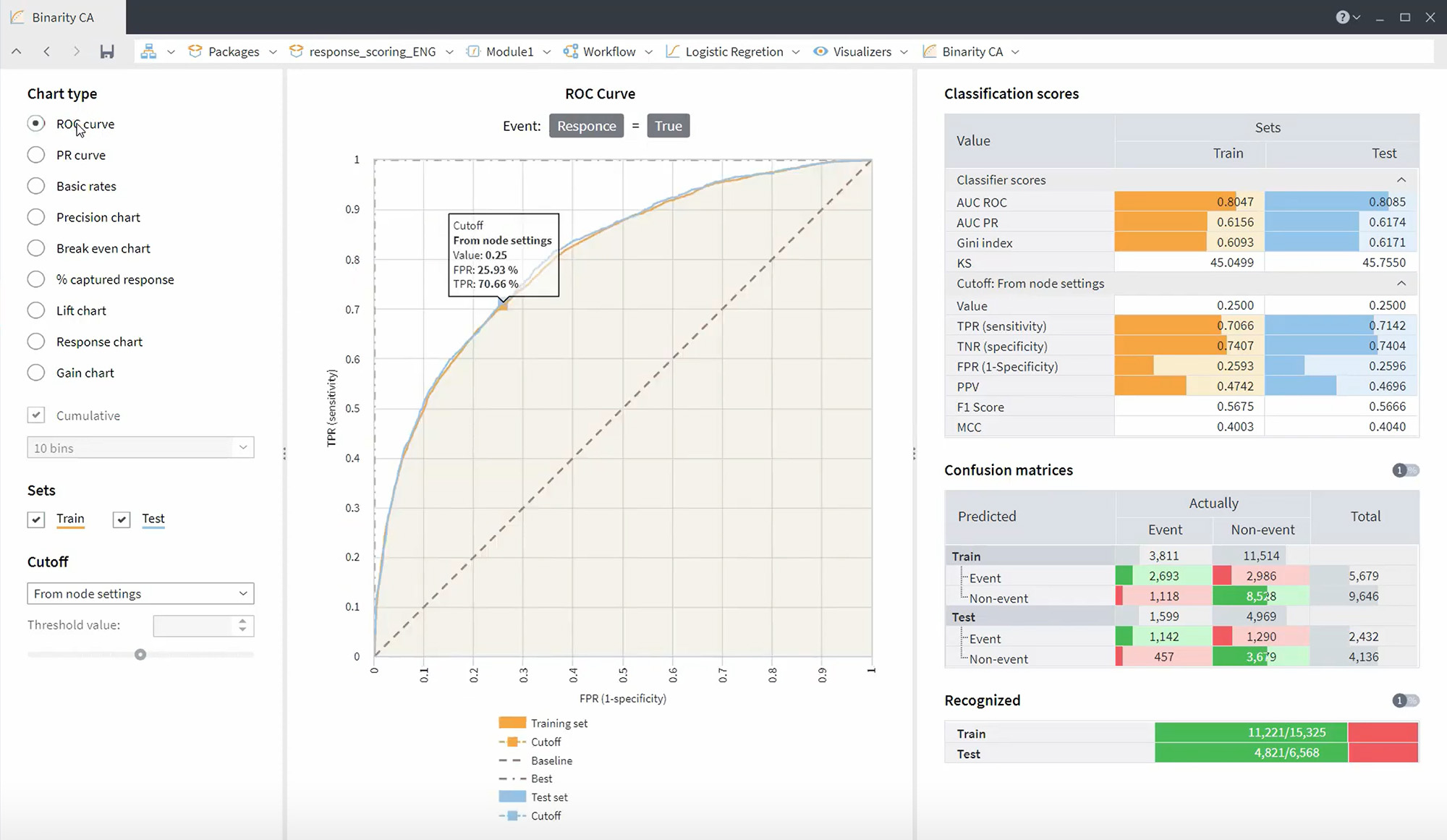The height and width of the screenshot is (840, 1447).
Task: Click the hierarchy tree icon in breadcrumb
Action: pos(148,51)
